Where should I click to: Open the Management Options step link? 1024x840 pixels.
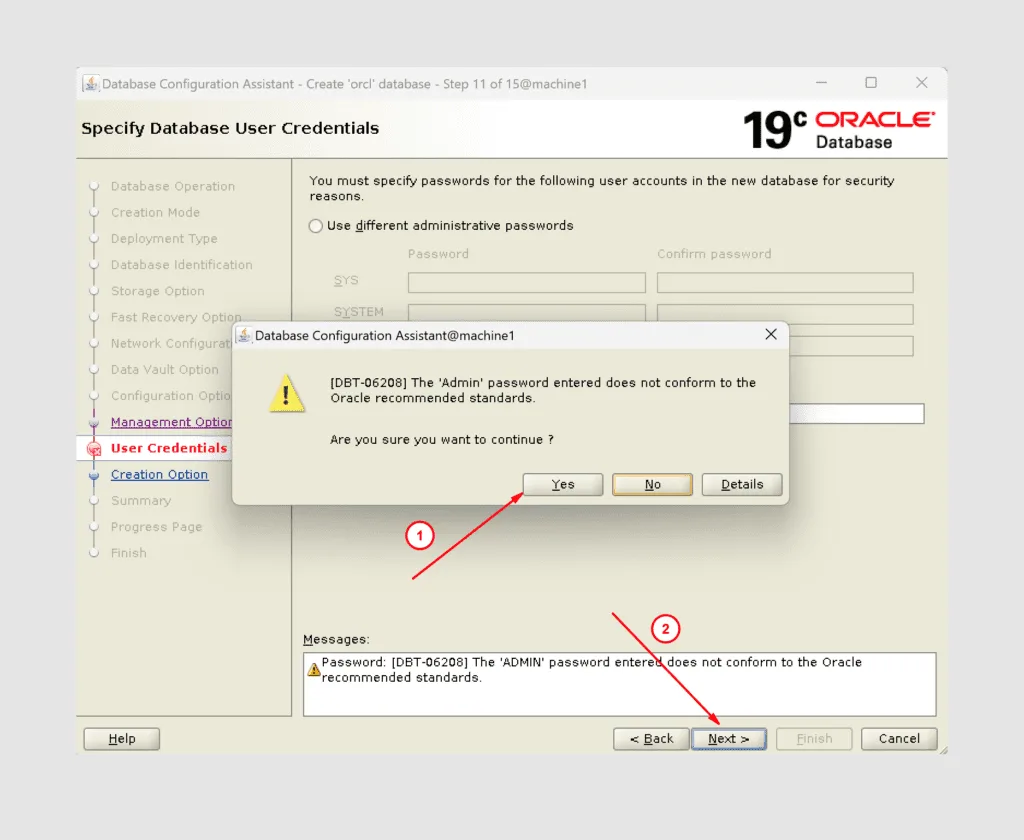point(171,422)
